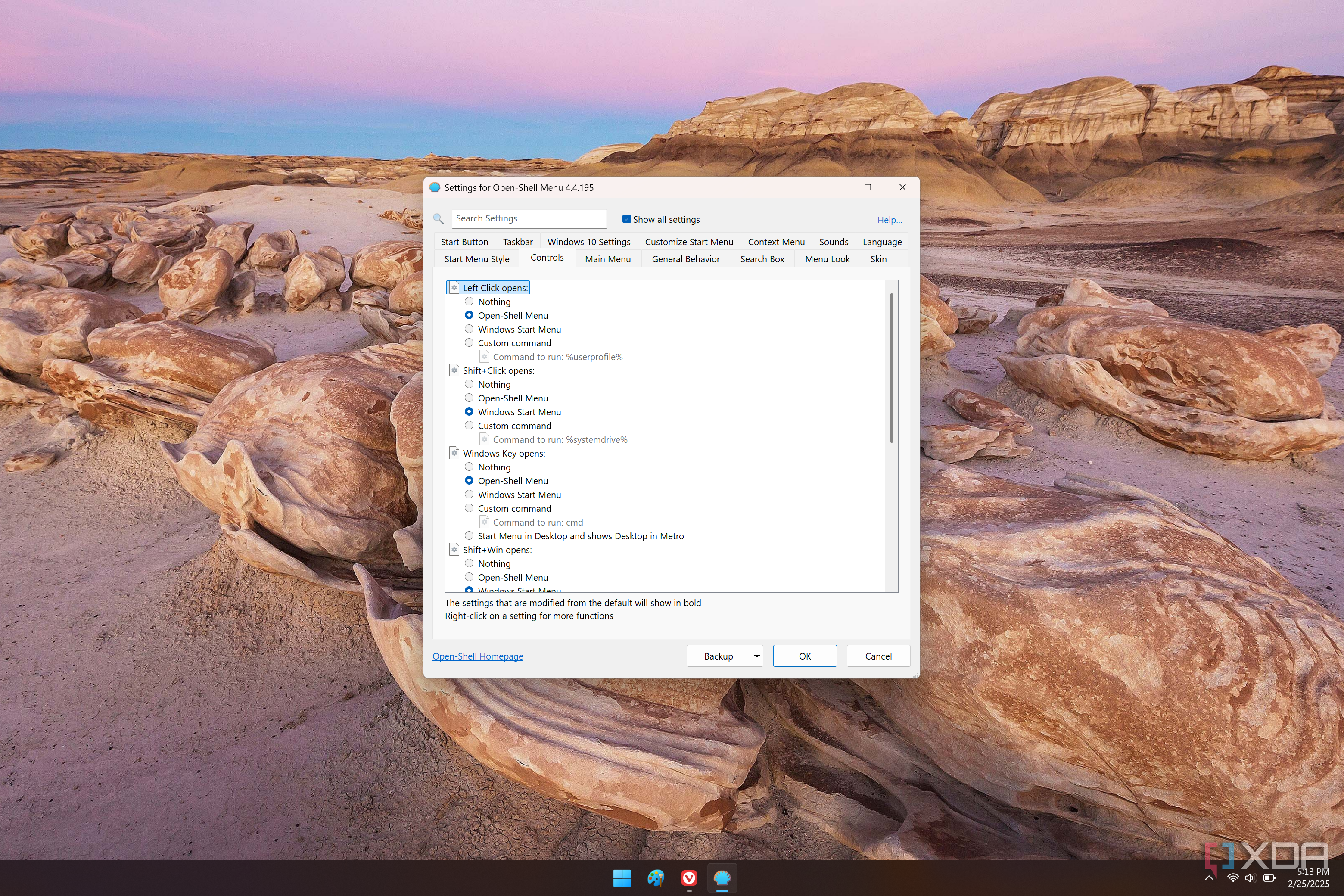Image resolution: width=1344 pixels, height=896 pixels.
Task: Click icon next to Command to run: %systemdrive%
Action: [485, 439]
